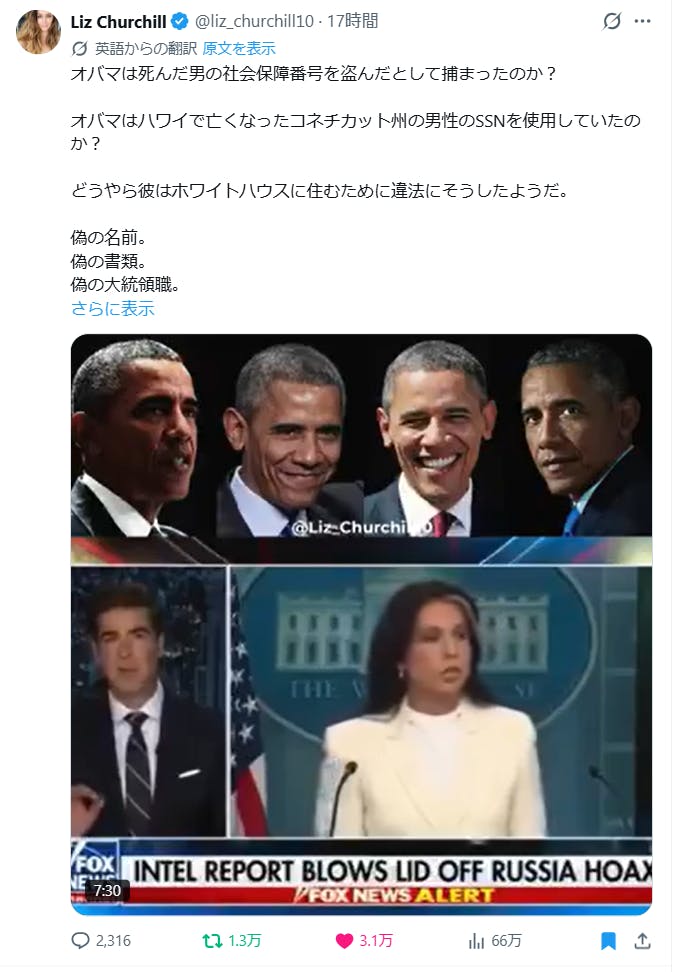Open the share post icon
The image size is (693, 972).
(x=642, y=941)
